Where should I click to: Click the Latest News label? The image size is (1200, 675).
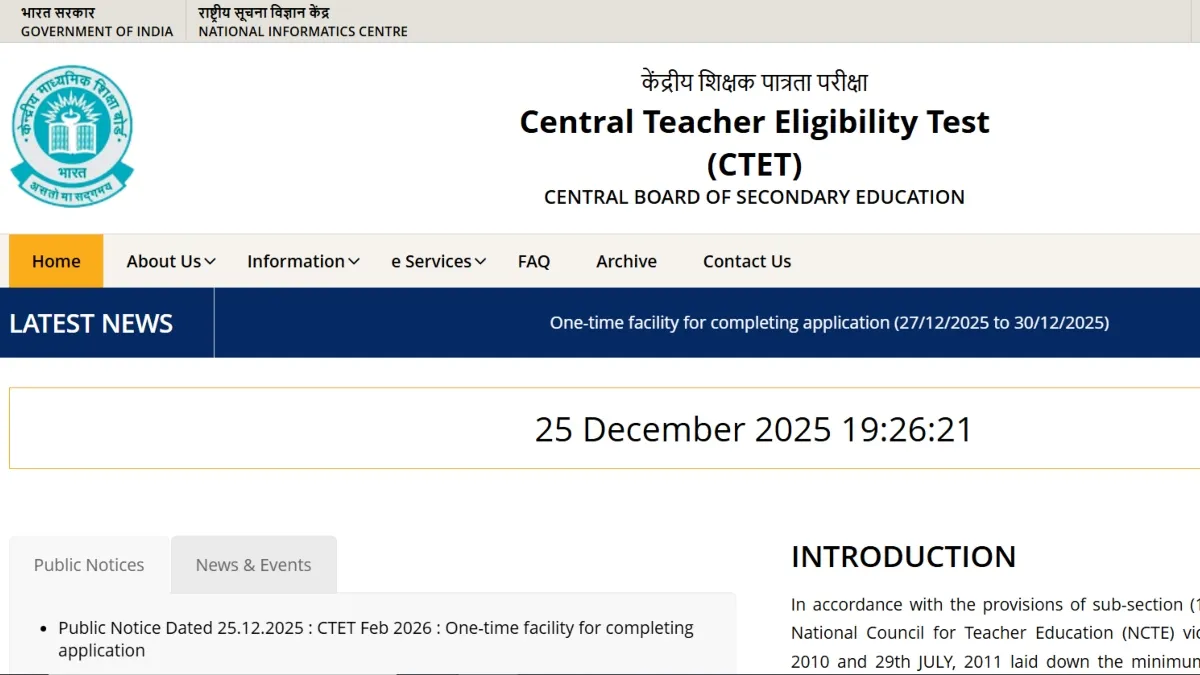91,324
